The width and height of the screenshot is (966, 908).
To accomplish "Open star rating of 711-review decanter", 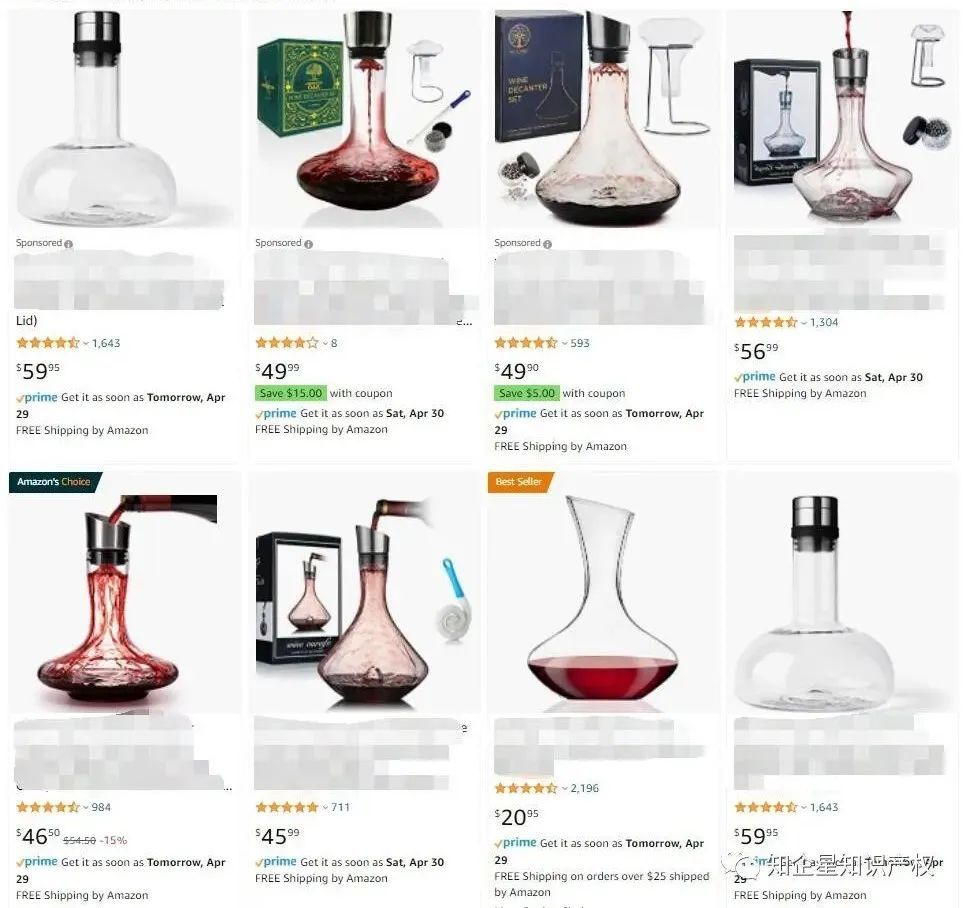I will pyautogui.click(x=287, y=807).
